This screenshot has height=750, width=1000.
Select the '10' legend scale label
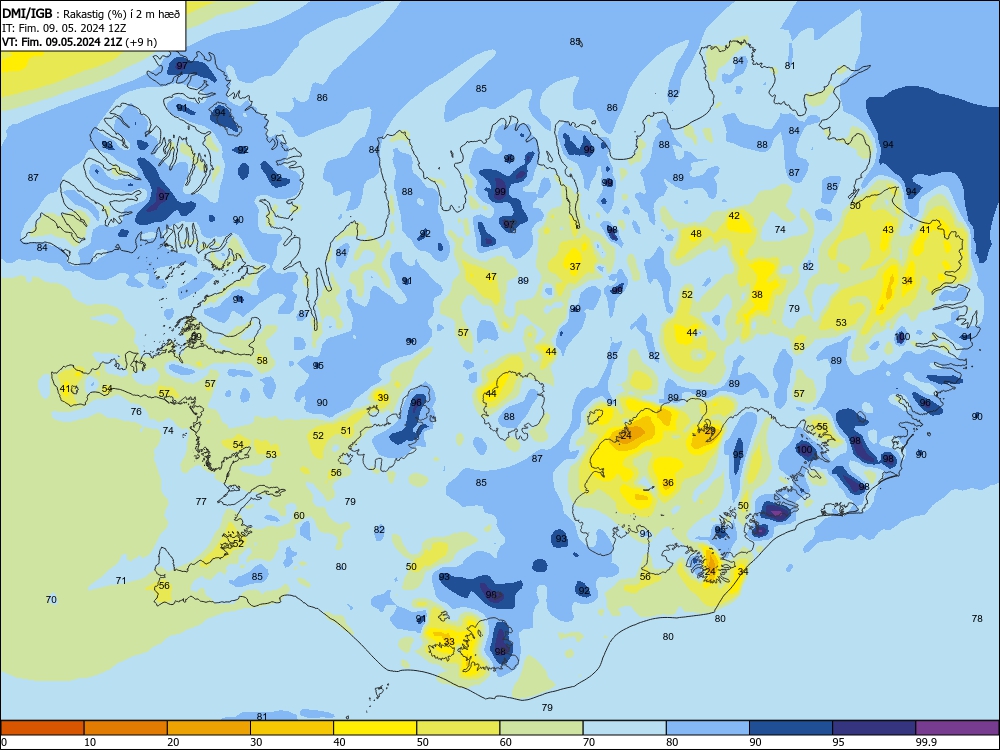[90, 742]
